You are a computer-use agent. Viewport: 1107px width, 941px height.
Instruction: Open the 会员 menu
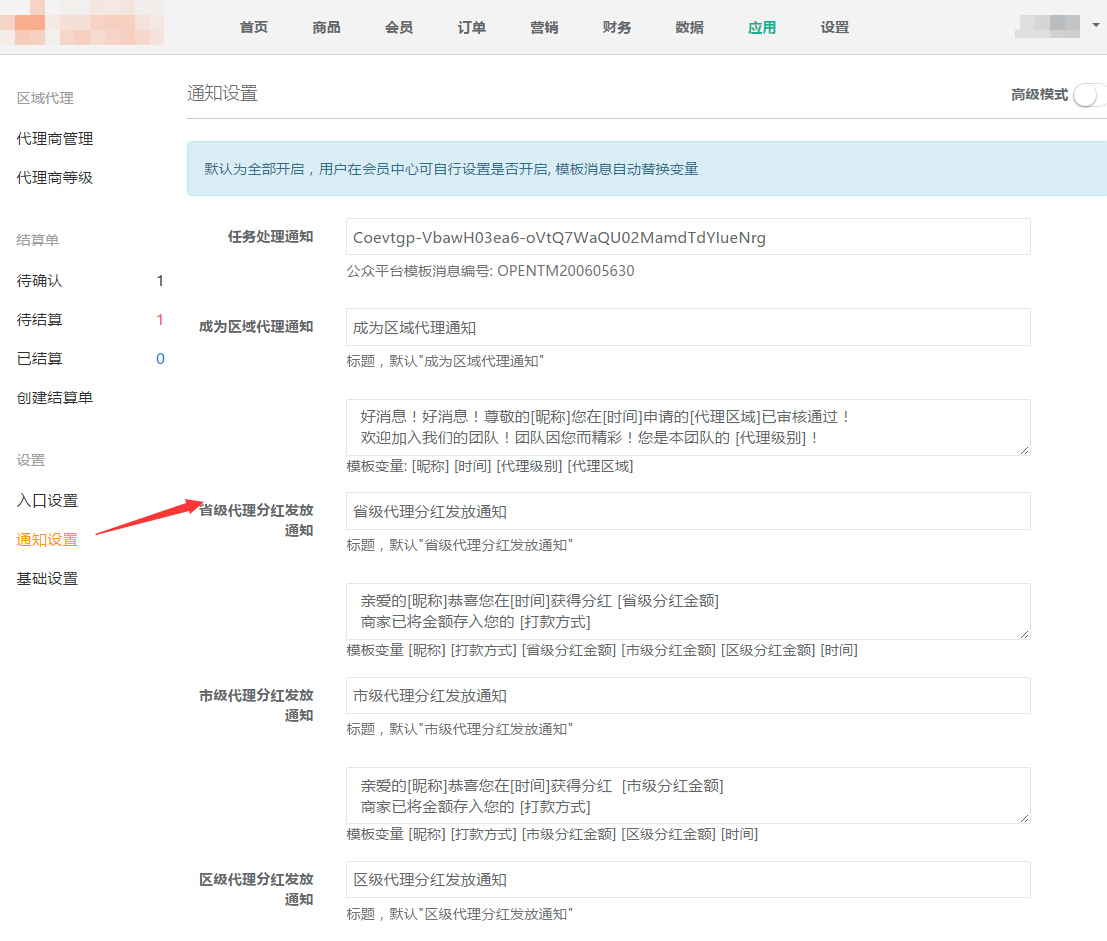(x=399, y=27)
